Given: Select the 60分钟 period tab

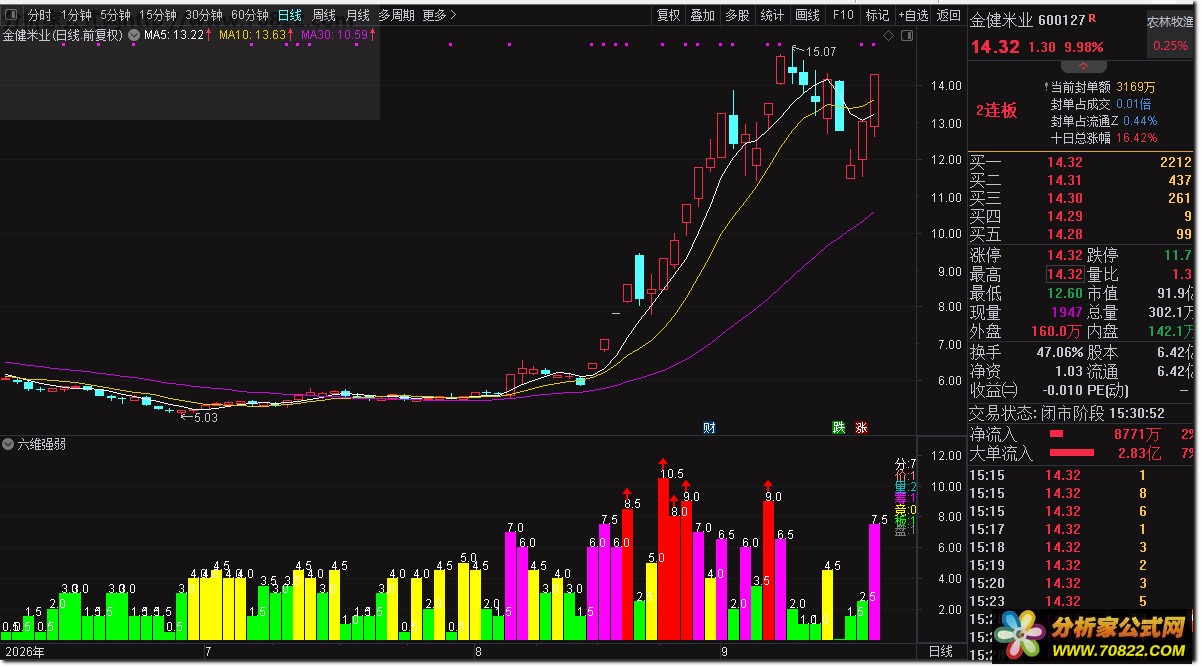Looking at the screenshot, I should pyautogui.click(x=250, y=15).
